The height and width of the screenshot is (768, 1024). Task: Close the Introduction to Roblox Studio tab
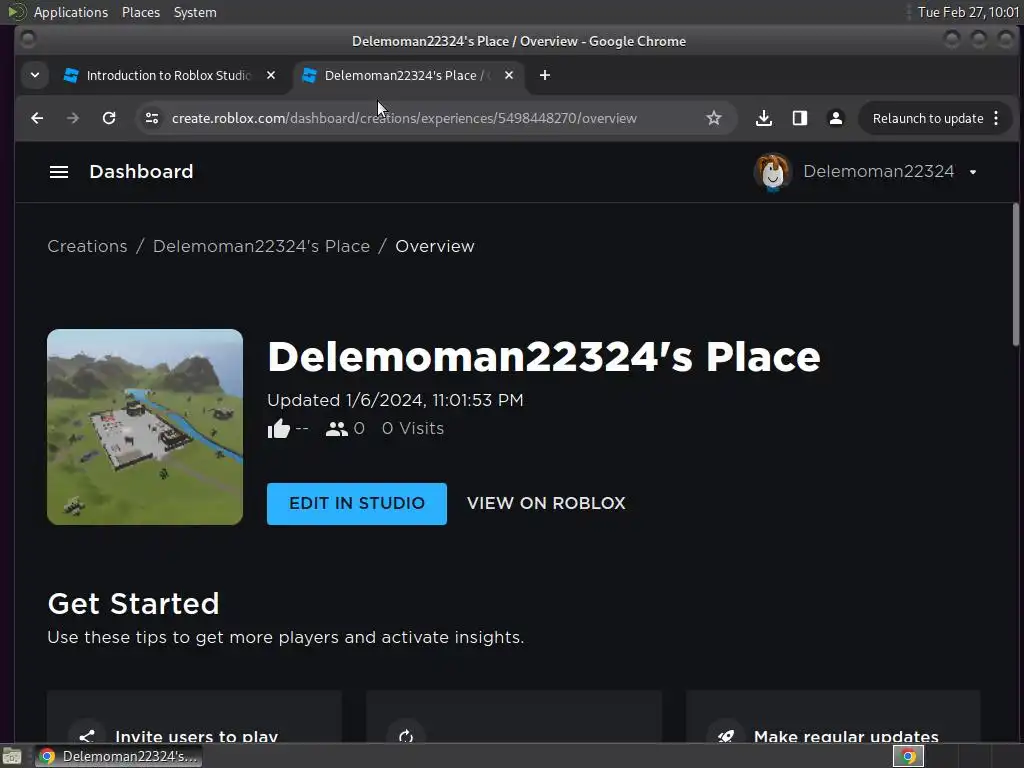[x=271, y=75]
